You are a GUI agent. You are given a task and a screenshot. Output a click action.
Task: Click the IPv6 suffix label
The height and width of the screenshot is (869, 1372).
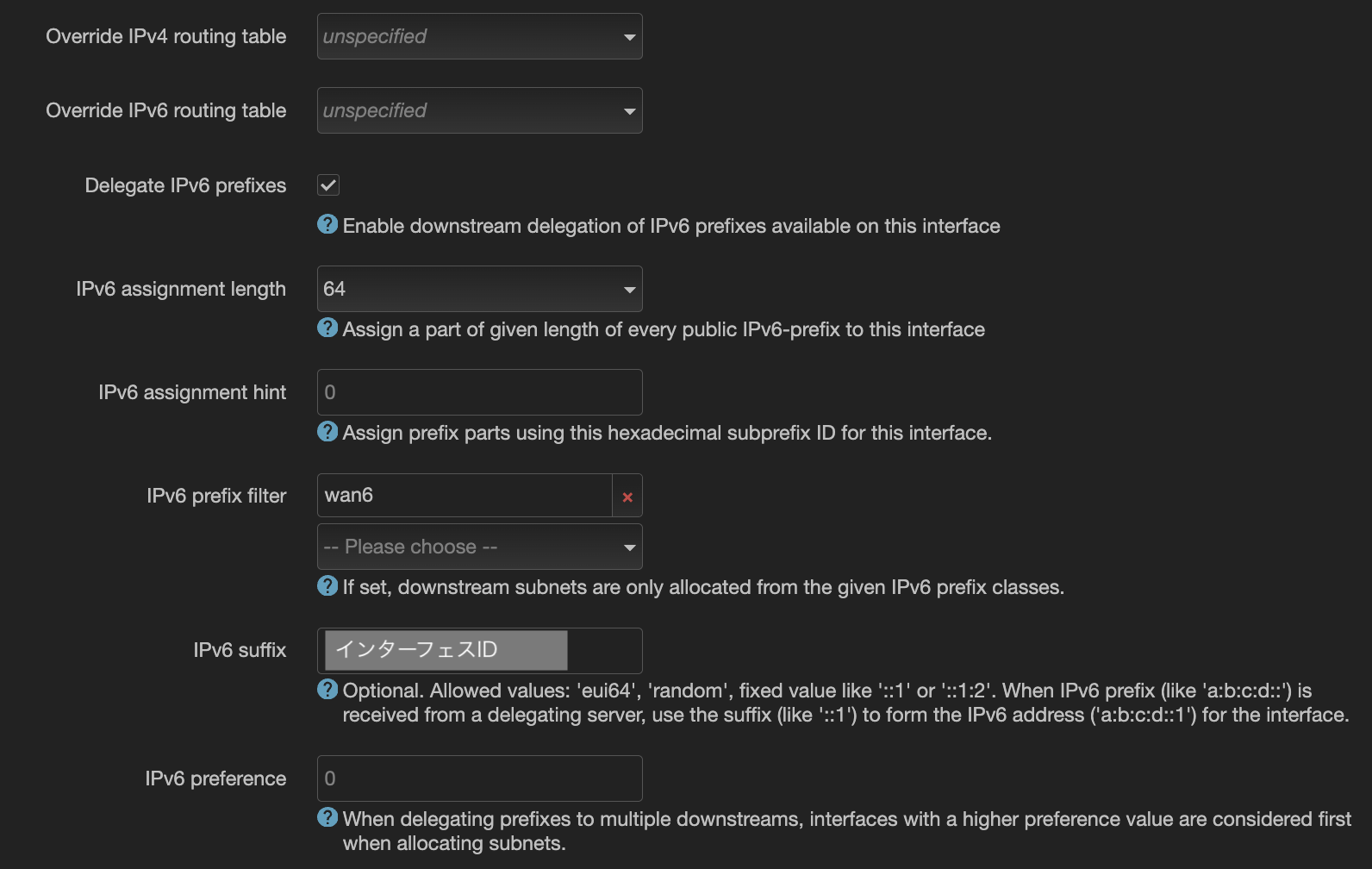click(x=240, y=650)
